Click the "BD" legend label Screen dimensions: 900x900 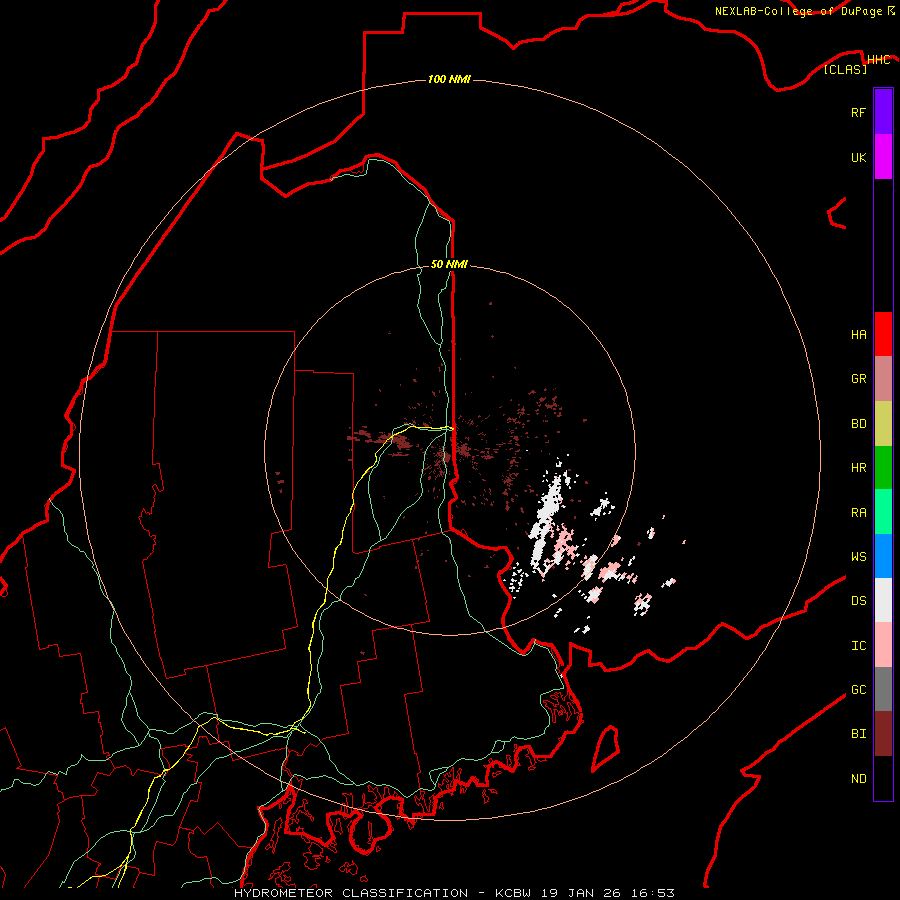tap(858, 424)
